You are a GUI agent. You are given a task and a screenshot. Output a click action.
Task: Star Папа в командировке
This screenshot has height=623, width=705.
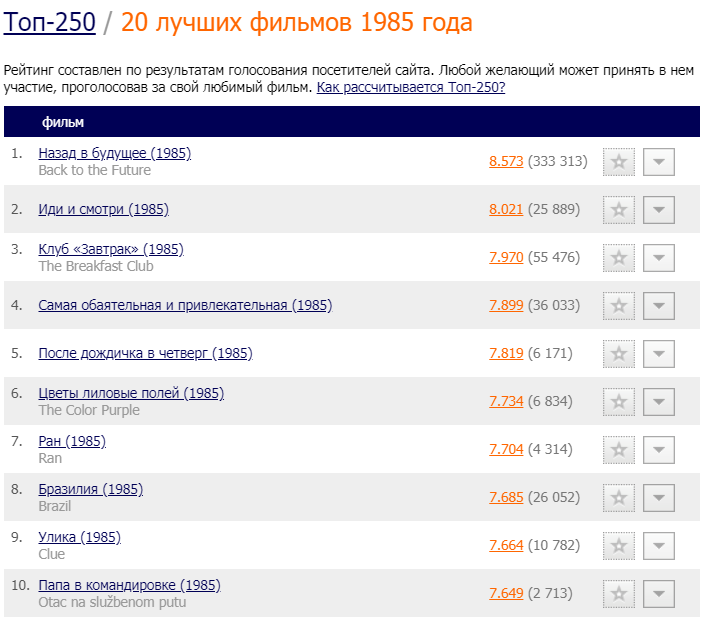(619, 594)
